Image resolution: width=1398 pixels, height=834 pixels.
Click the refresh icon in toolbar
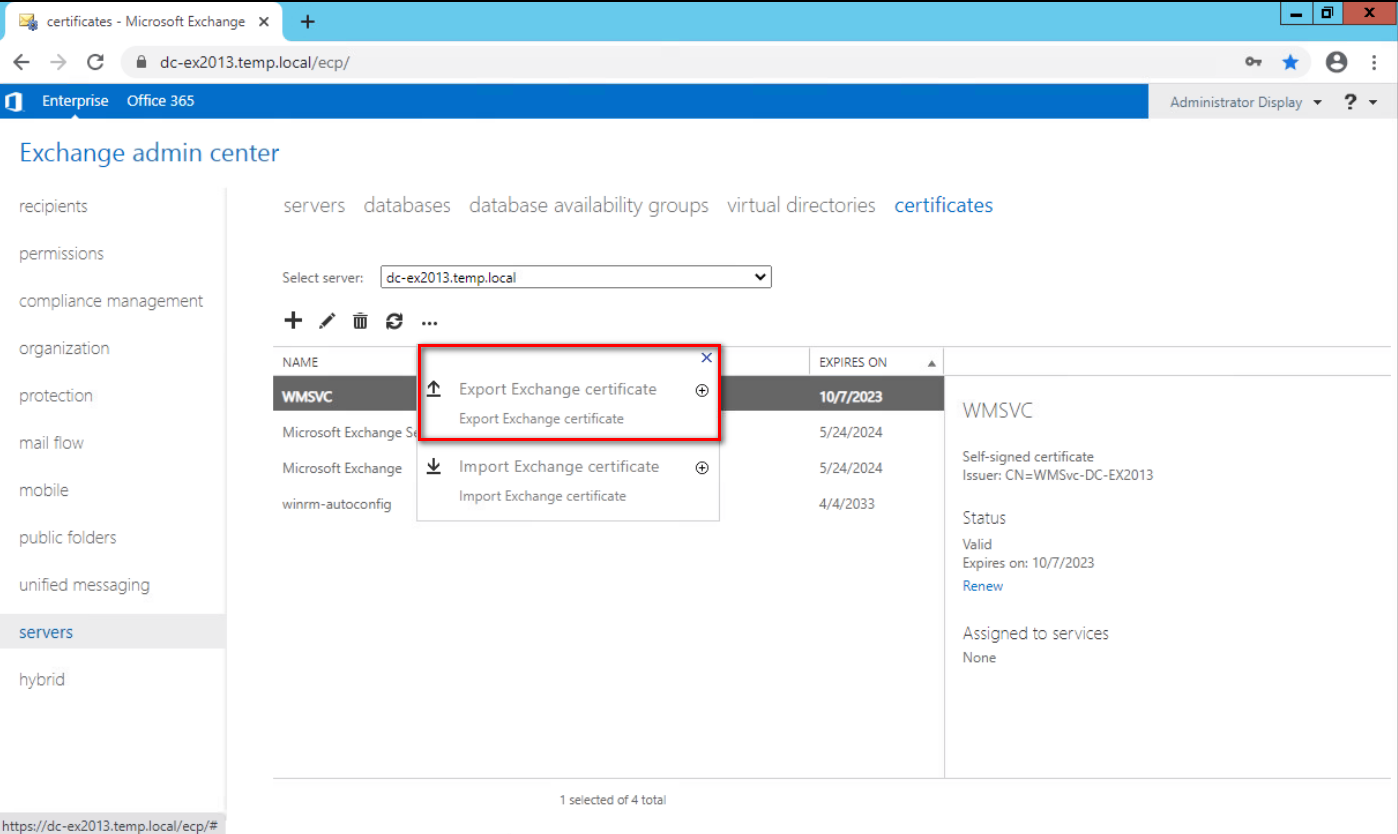point(394,321)
